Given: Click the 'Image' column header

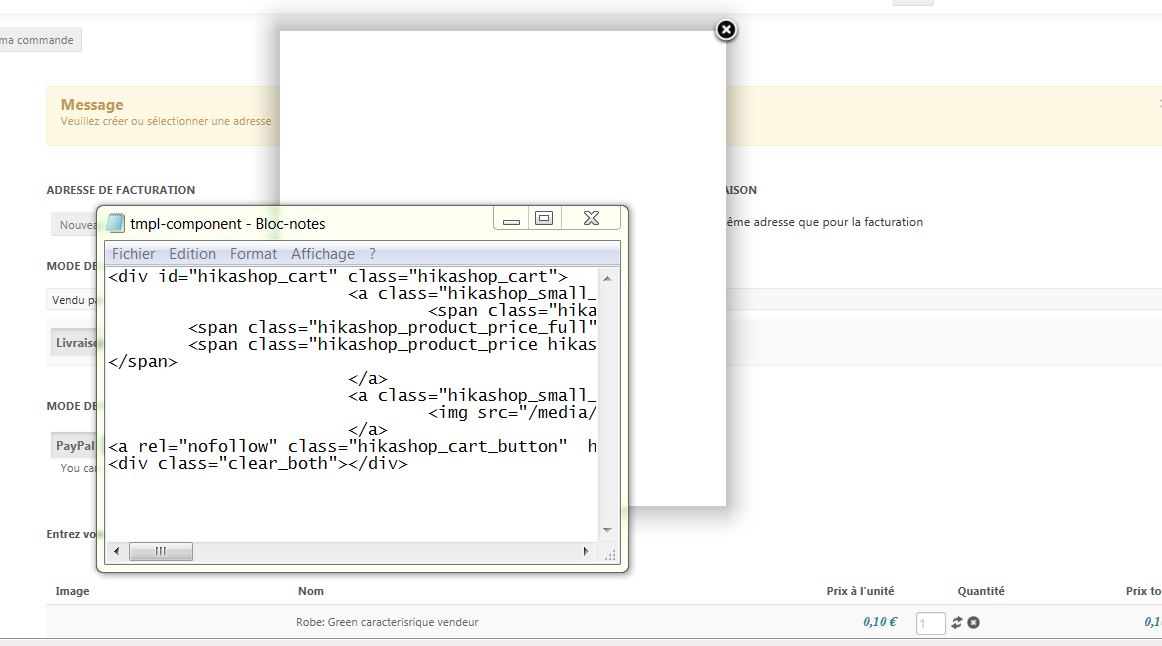Looking at the screenshot, I should tap(72, 591).
